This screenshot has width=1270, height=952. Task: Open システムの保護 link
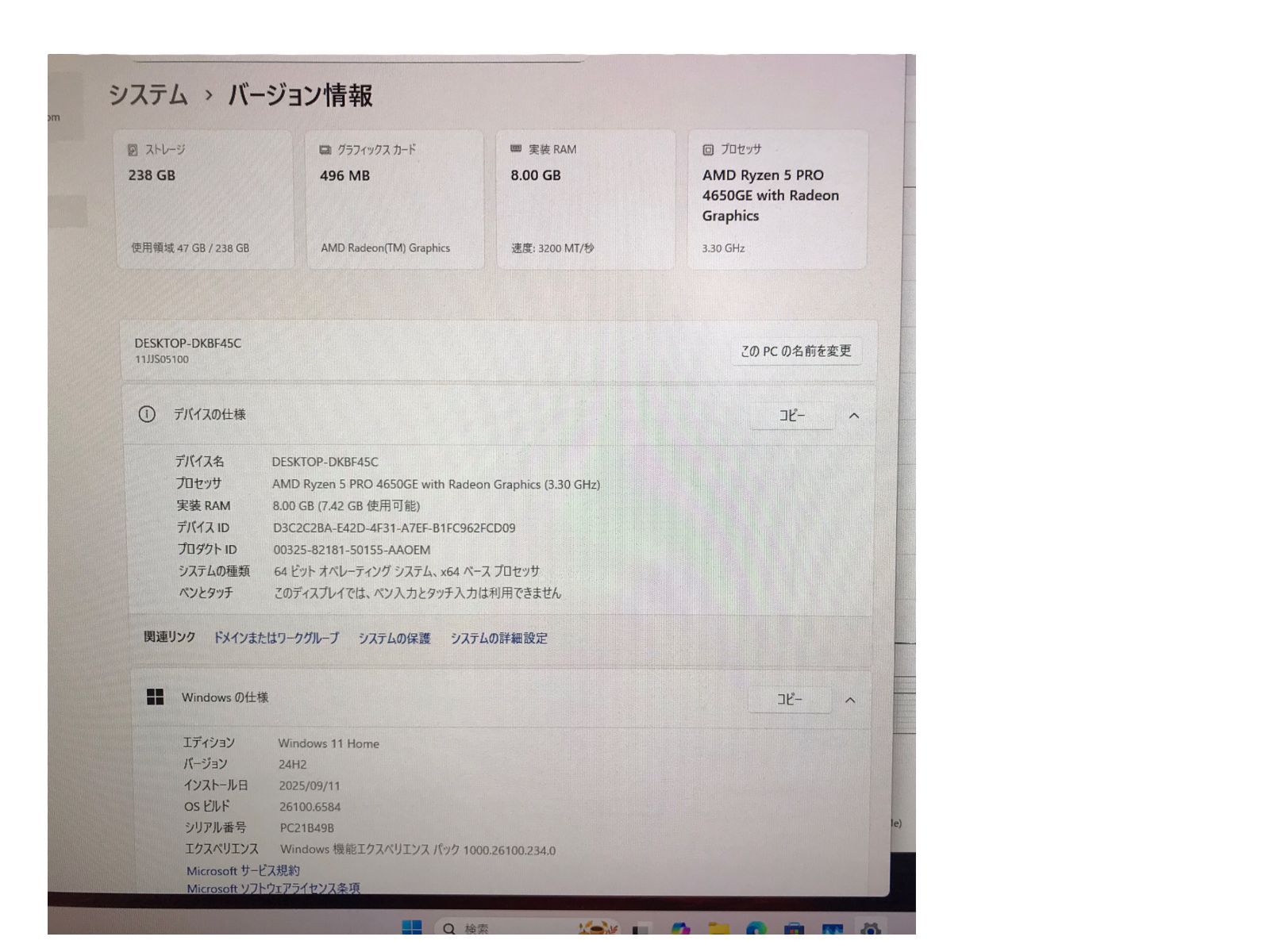[394, 638]
